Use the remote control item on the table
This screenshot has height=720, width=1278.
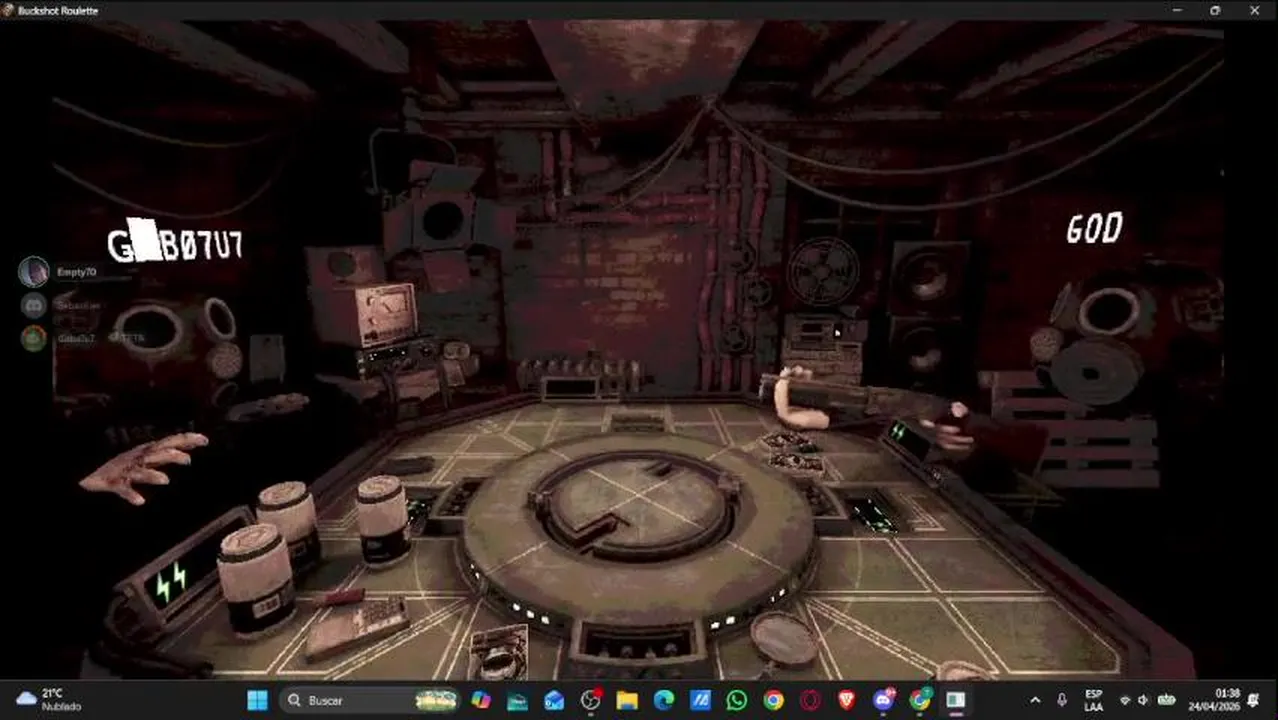pos(356,628)
